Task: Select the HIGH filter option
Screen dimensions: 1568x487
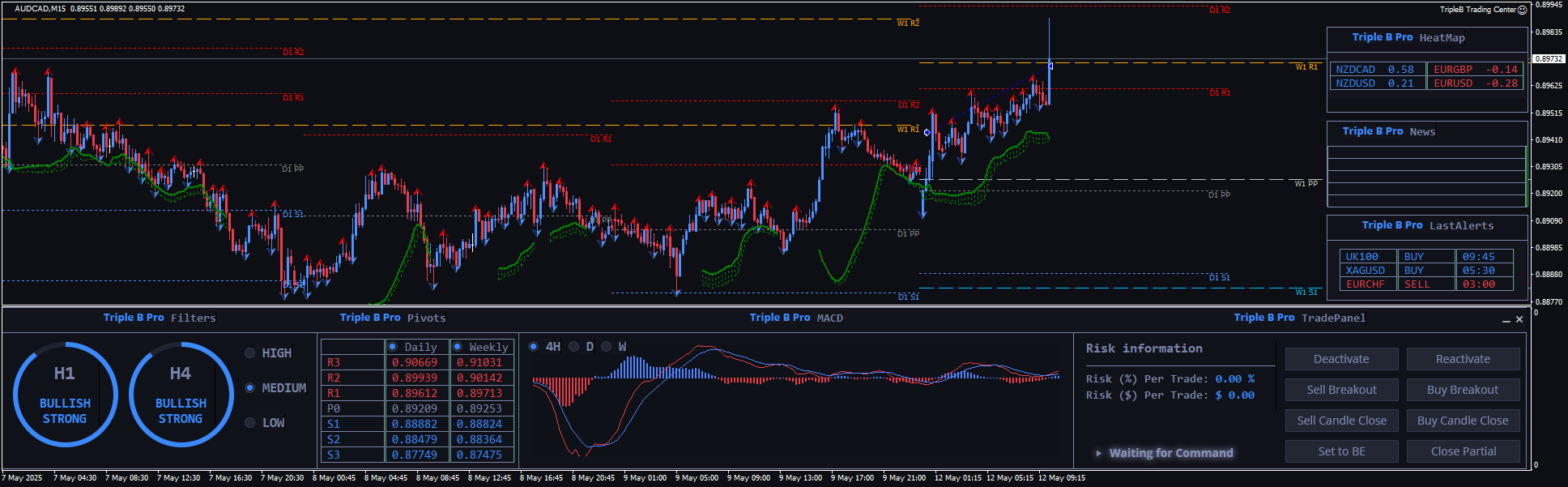Action: coord(250,353)
